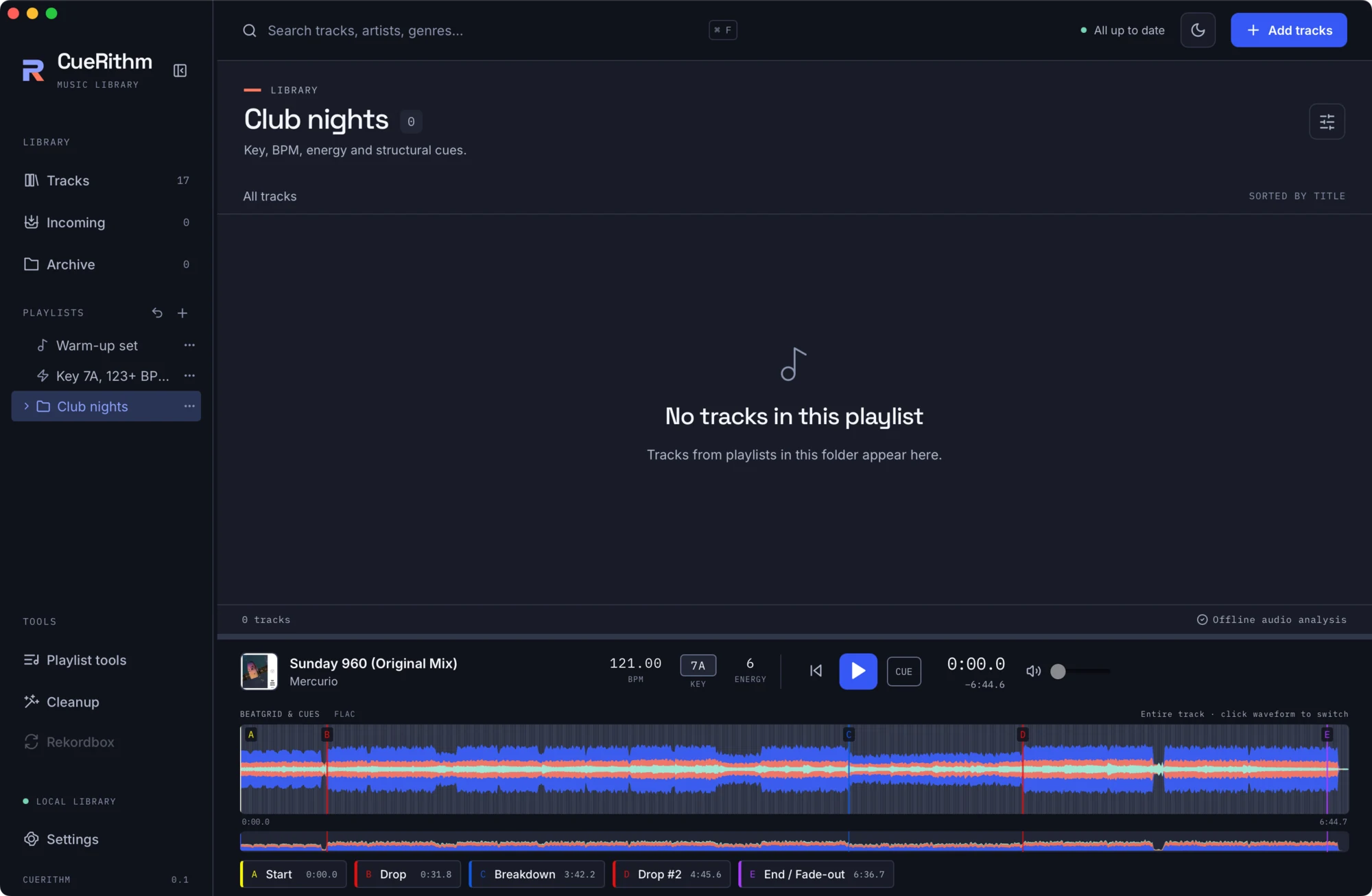The height and width of the screenshot is (896, 1372).
Task: Jump to cue marker C on waveform
Action: (x=849, y=735)
